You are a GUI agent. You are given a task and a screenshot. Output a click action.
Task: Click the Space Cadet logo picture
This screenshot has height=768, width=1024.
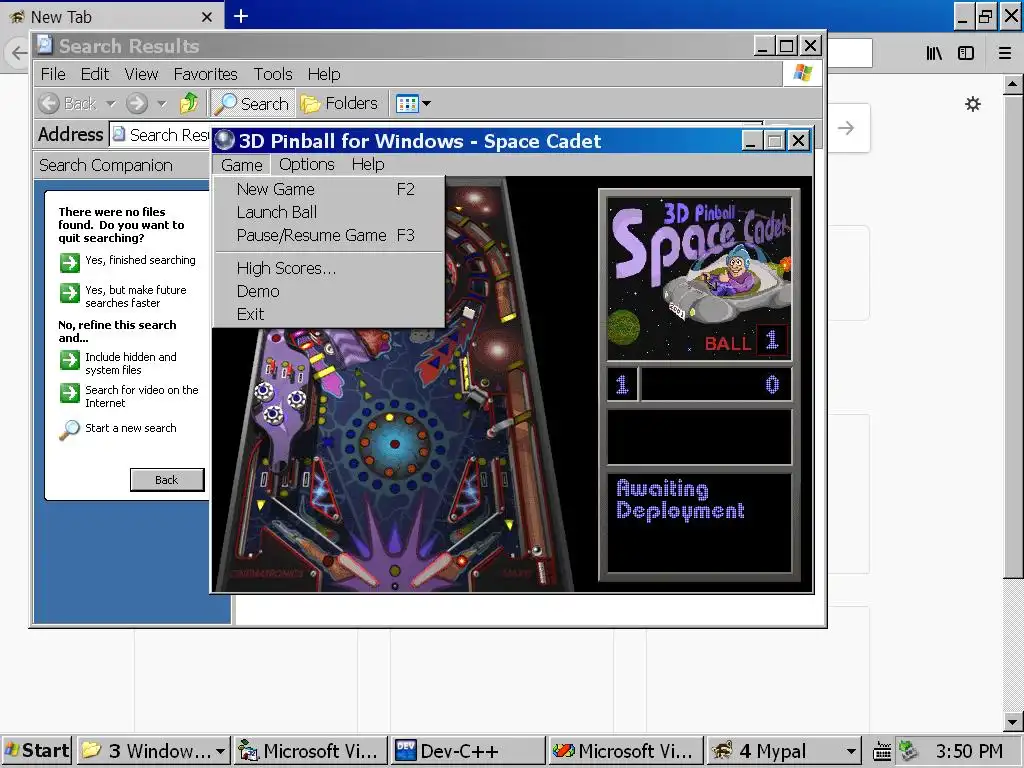tap(699, 279)
